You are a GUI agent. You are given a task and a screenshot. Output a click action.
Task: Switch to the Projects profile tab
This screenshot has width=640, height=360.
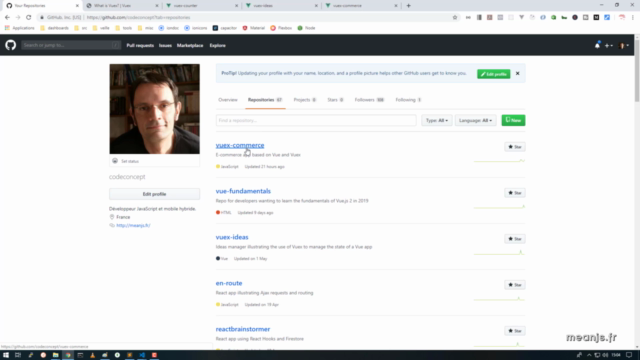[x=304, y=100]
